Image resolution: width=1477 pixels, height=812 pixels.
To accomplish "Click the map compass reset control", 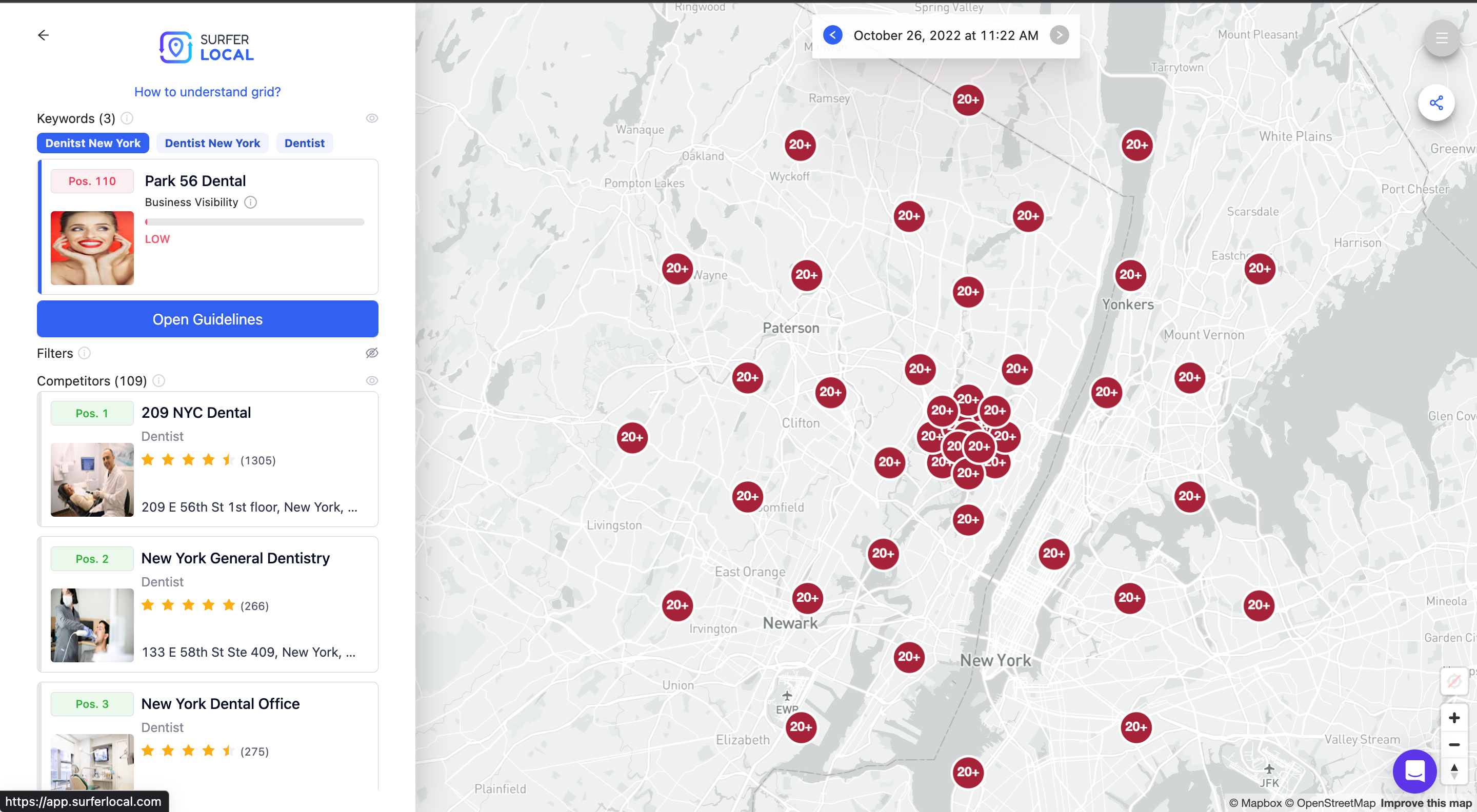I will (1454, 771).
